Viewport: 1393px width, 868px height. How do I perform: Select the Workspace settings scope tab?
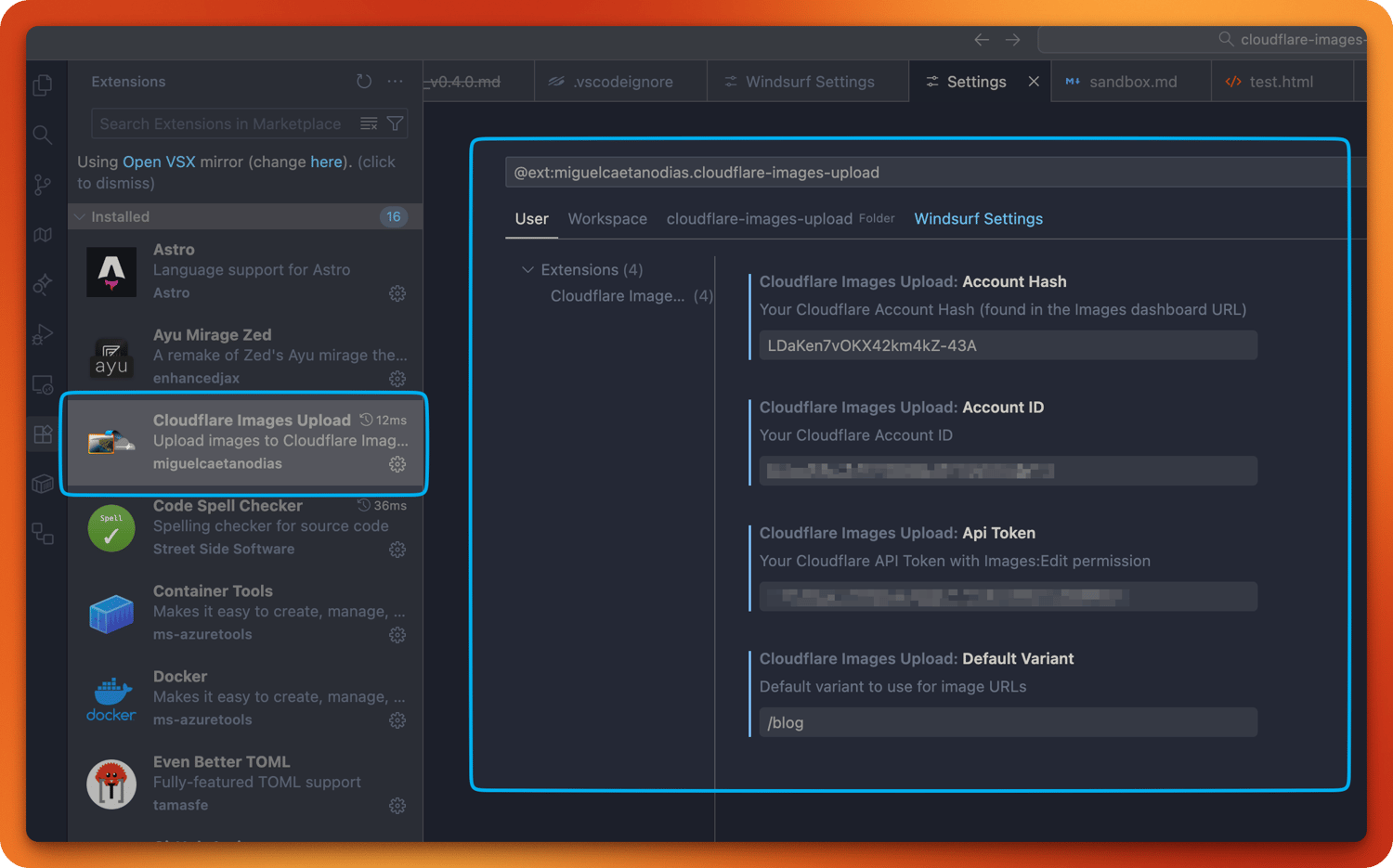607,219
